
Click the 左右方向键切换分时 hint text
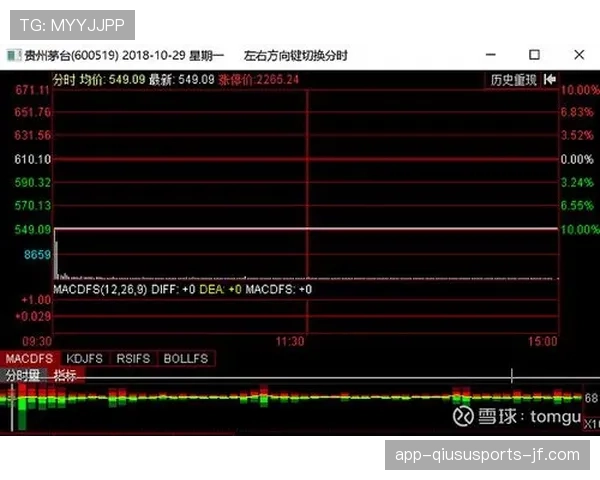(x=295, y=56)
